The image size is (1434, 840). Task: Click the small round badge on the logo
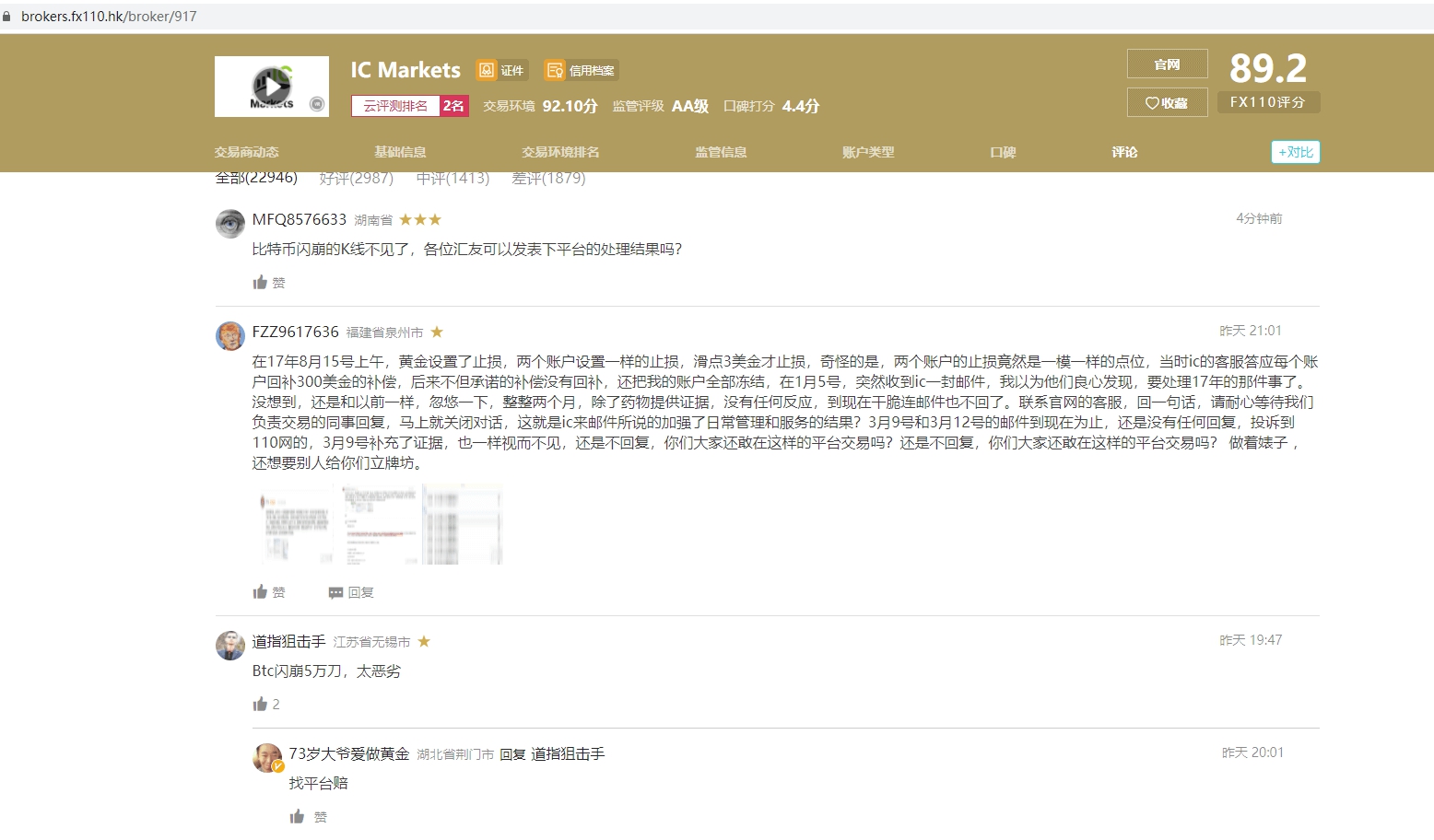tap(317, 104)
